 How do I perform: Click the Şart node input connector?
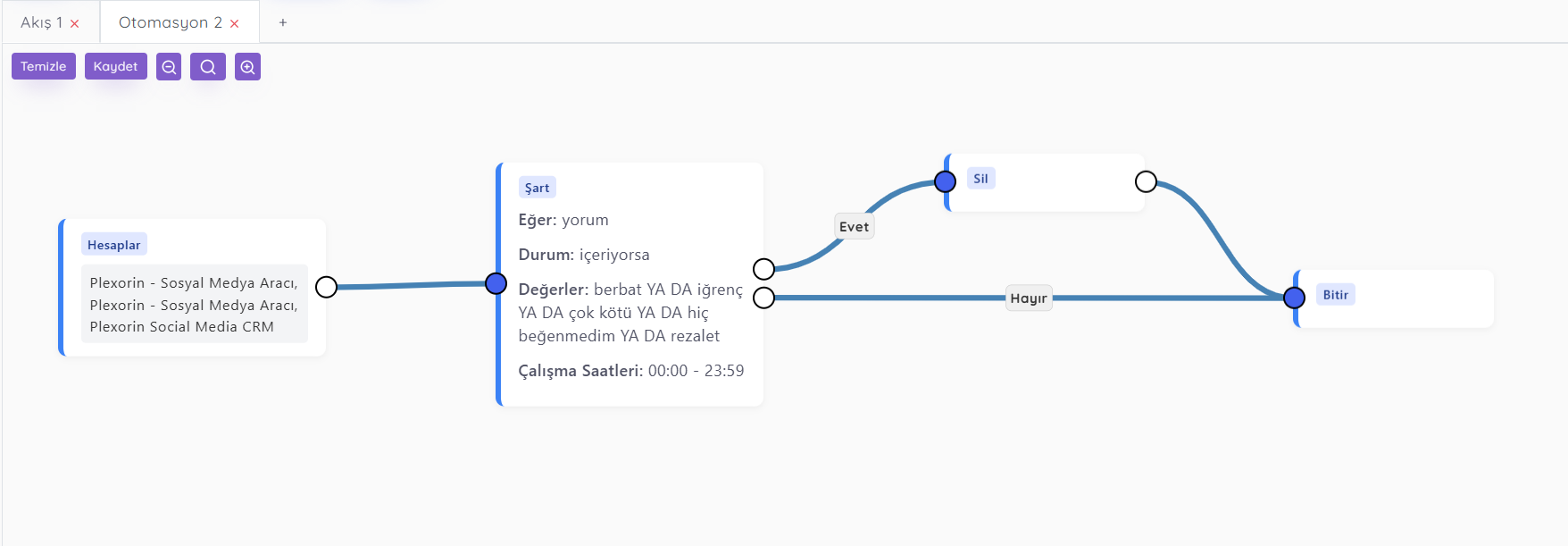[496, 283]
